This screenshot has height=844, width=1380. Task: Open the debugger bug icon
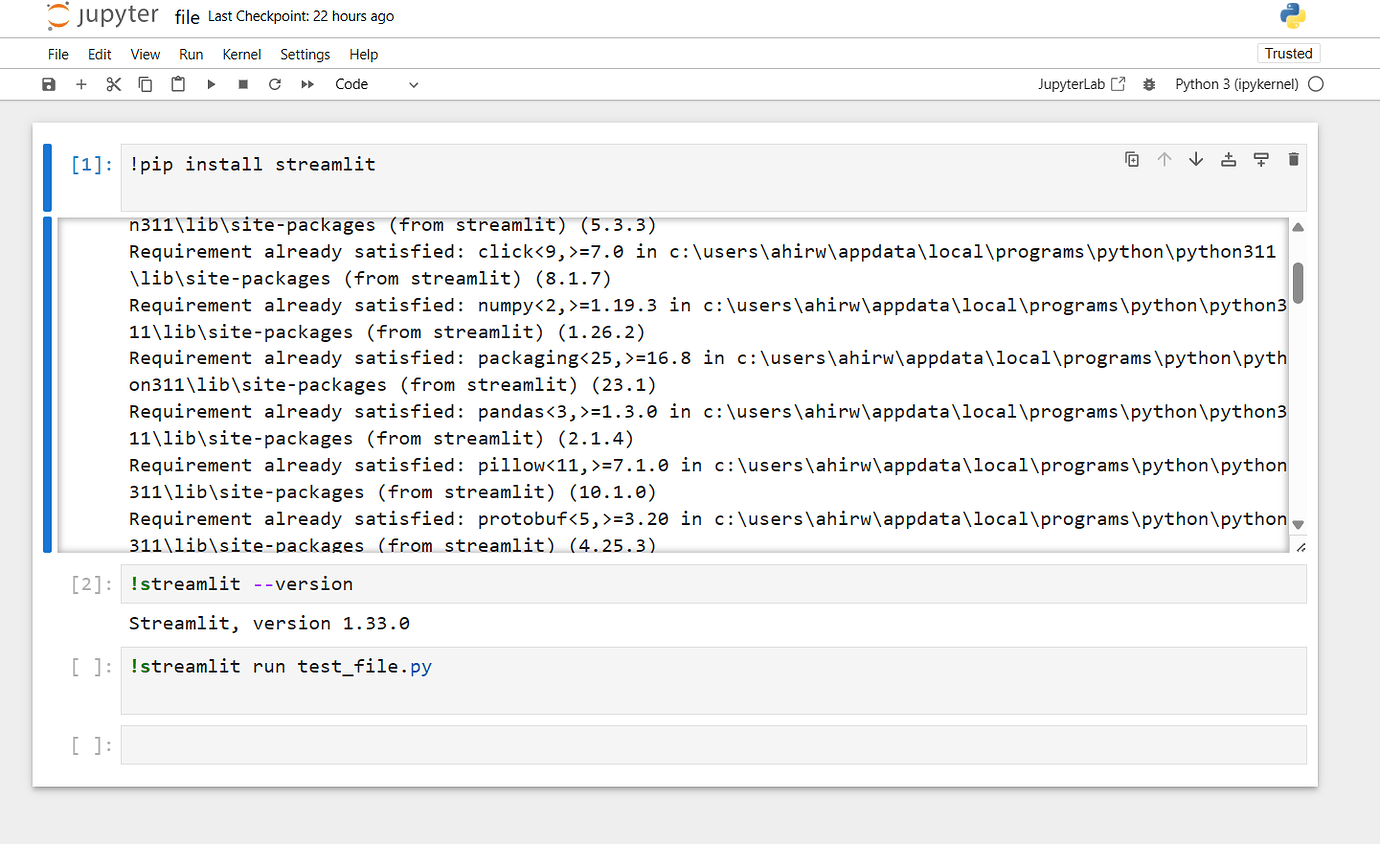coord(1149,84)
